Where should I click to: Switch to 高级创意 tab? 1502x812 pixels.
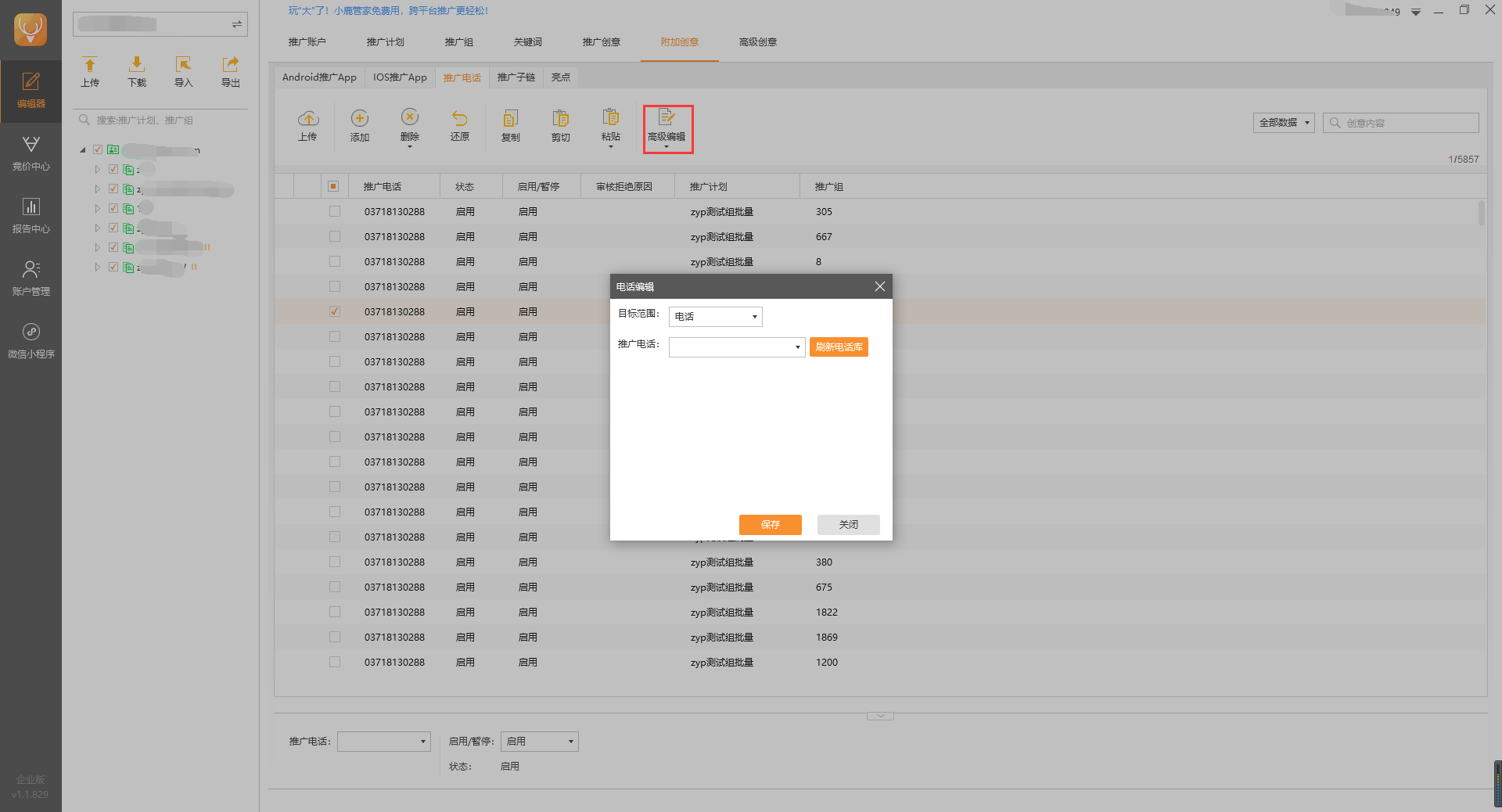click(758, 42)
